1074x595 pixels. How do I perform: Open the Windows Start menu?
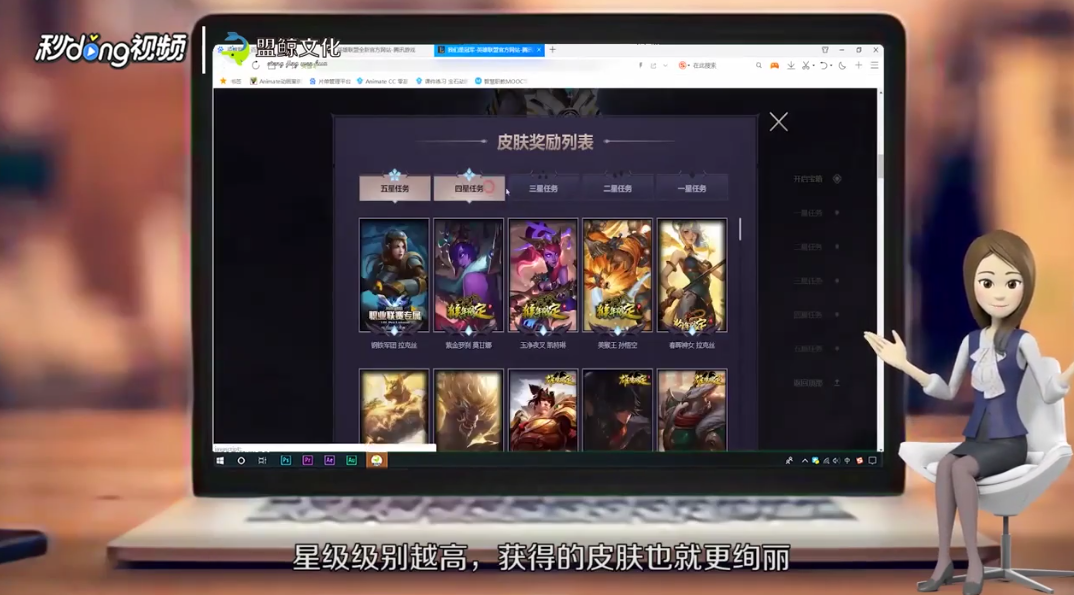pos(220,461)
